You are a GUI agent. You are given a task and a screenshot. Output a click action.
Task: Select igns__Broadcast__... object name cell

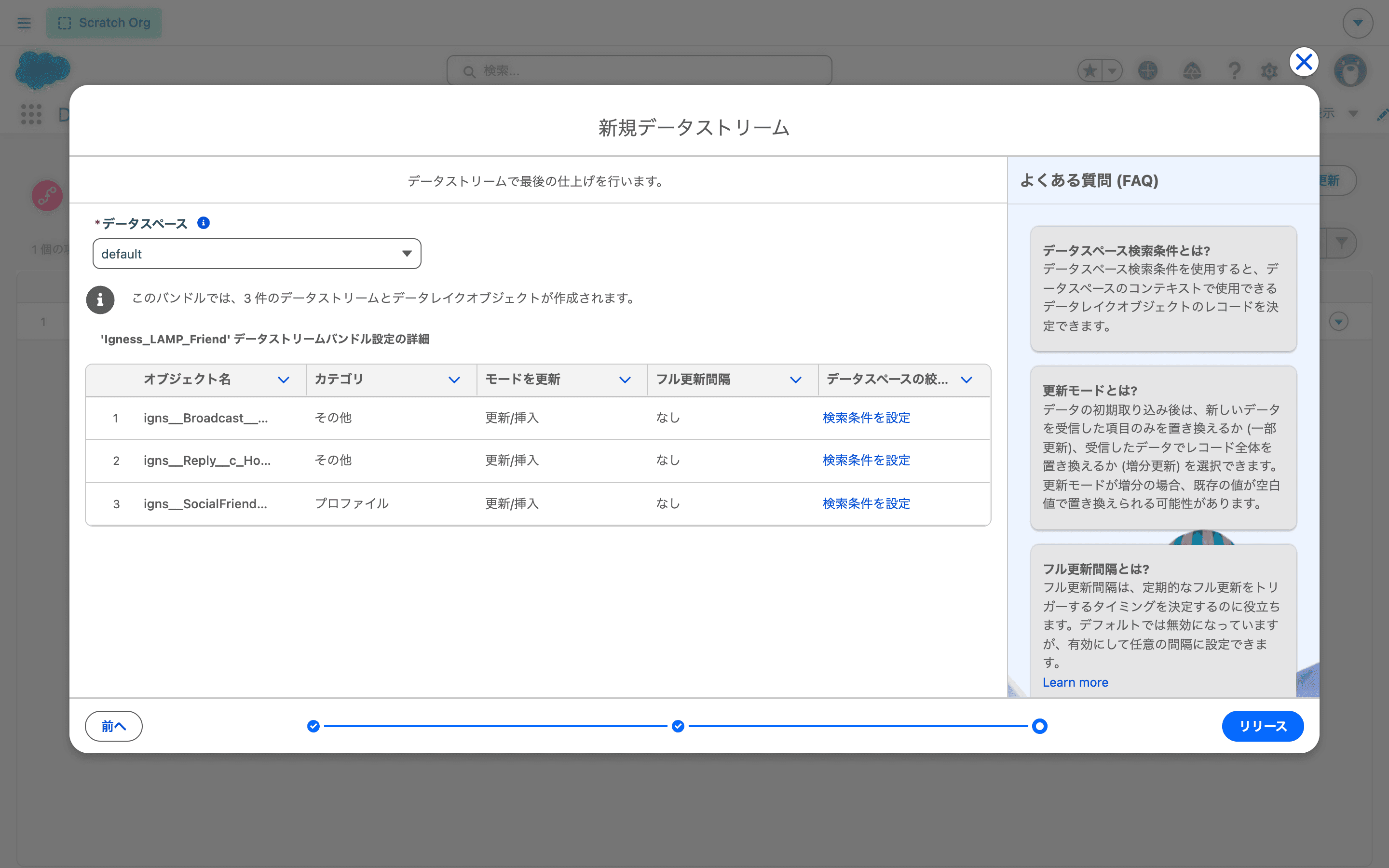click(x=205, y=418)
